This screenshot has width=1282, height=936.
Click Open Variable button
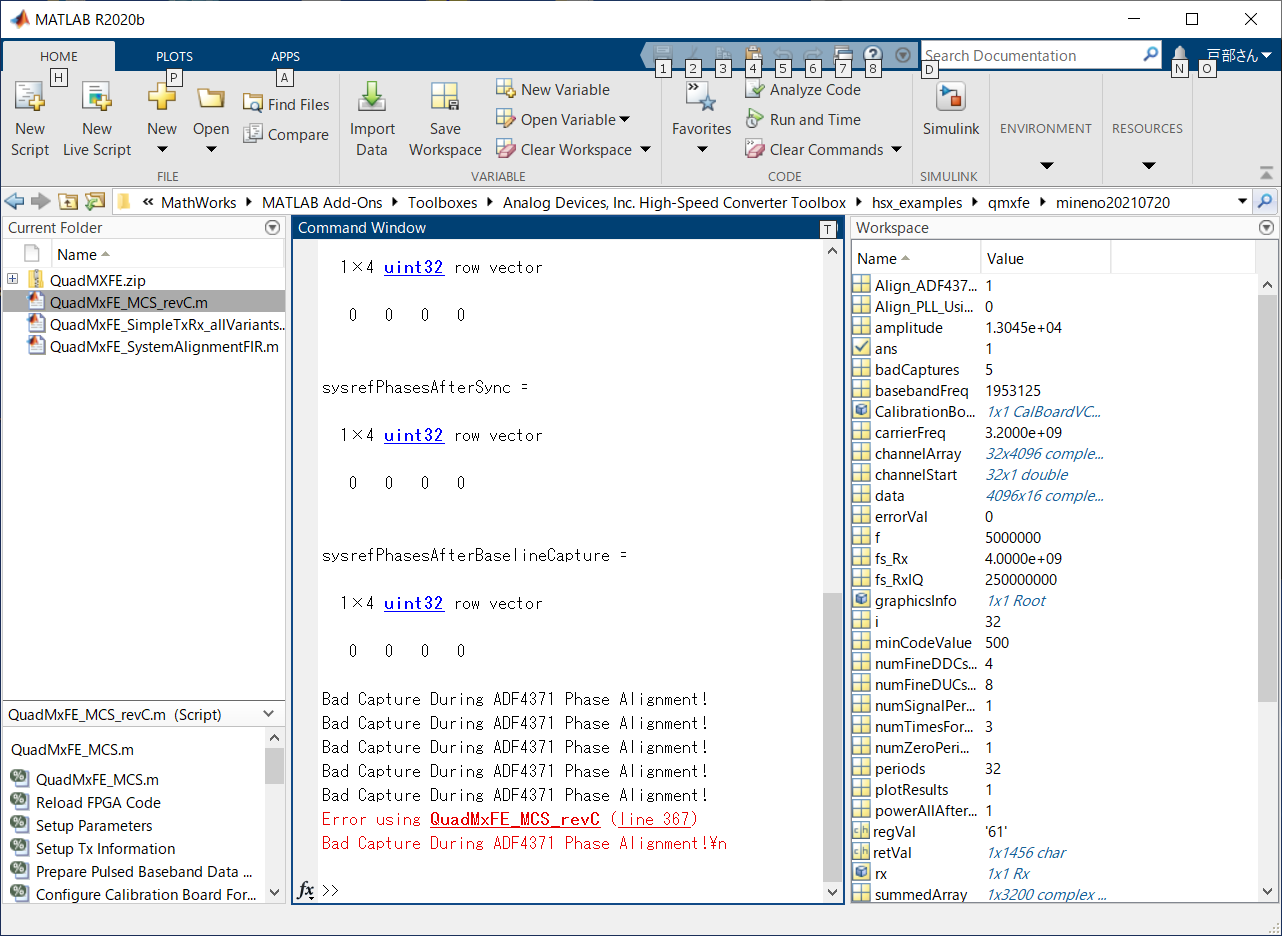tap(557, 119)
